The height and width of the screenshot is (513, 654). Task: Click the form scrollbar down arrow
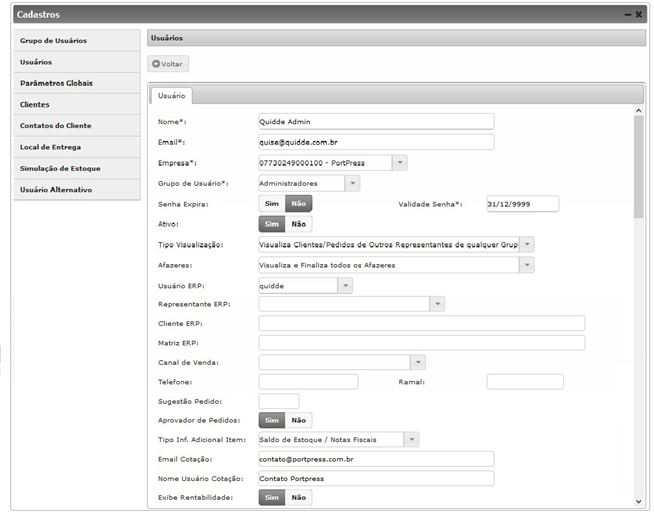coord(639,501)
